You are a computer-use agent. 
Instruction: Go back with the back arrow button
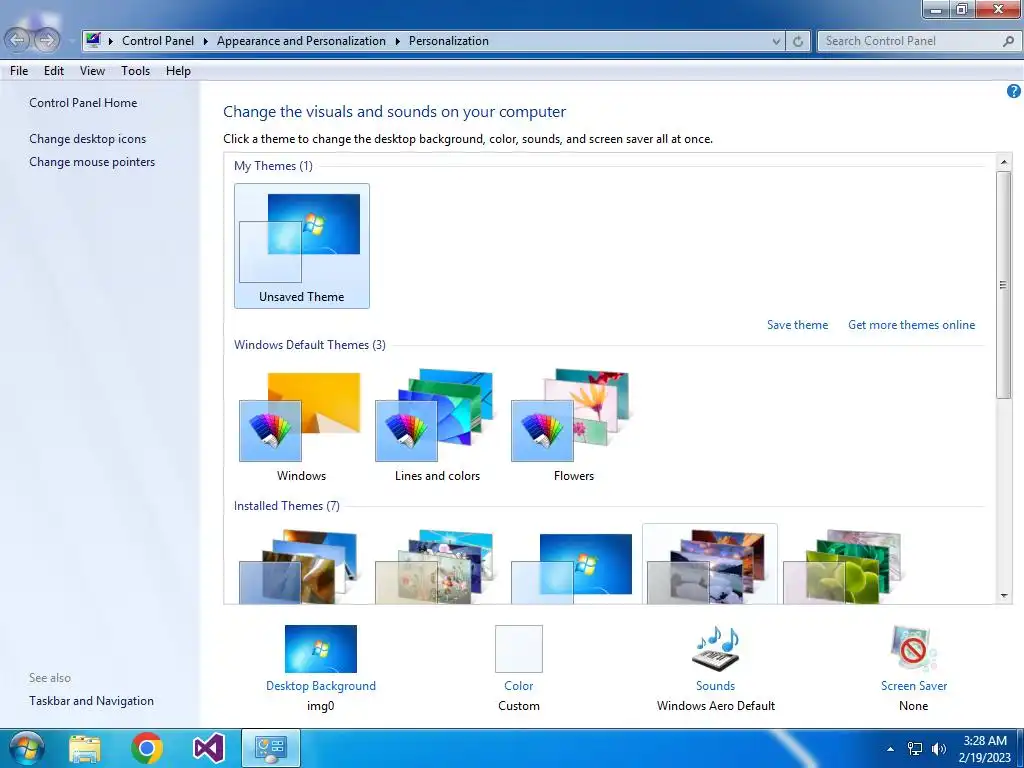[x=18, y=40]
